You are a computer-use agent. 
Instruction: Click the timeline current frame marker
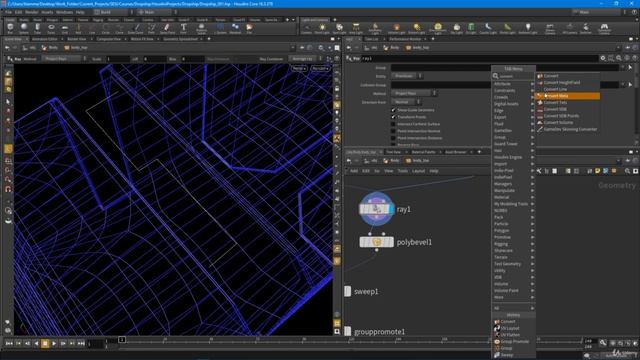click(x=122, y=340)
